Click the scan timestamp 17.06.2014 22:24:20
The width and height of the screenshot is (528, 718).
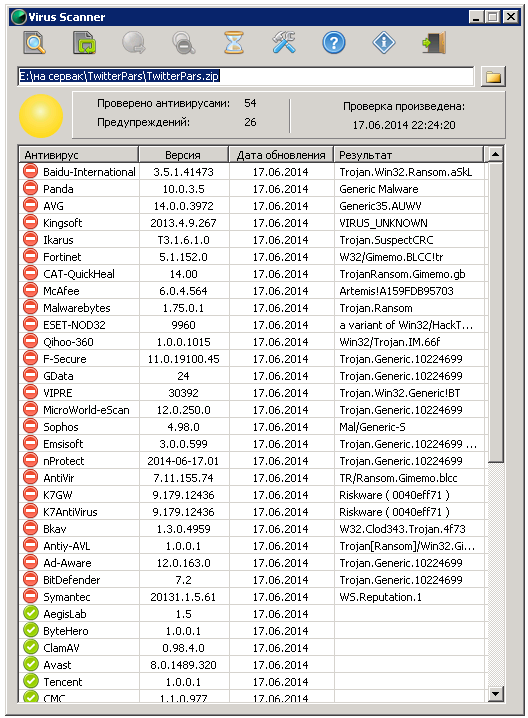point(404,125)
